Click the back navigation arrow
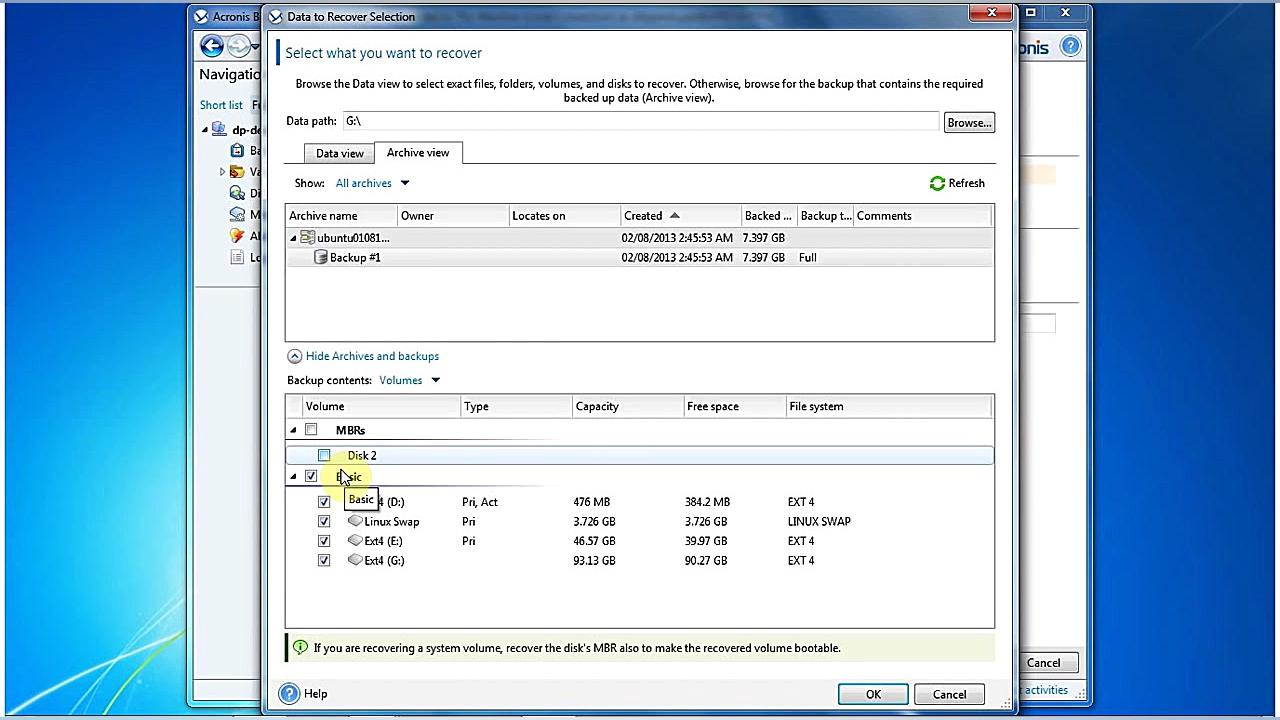Image resolution: width=1280 pixels, height=720 pixels. pyautogui.click(x=211, y=45)
